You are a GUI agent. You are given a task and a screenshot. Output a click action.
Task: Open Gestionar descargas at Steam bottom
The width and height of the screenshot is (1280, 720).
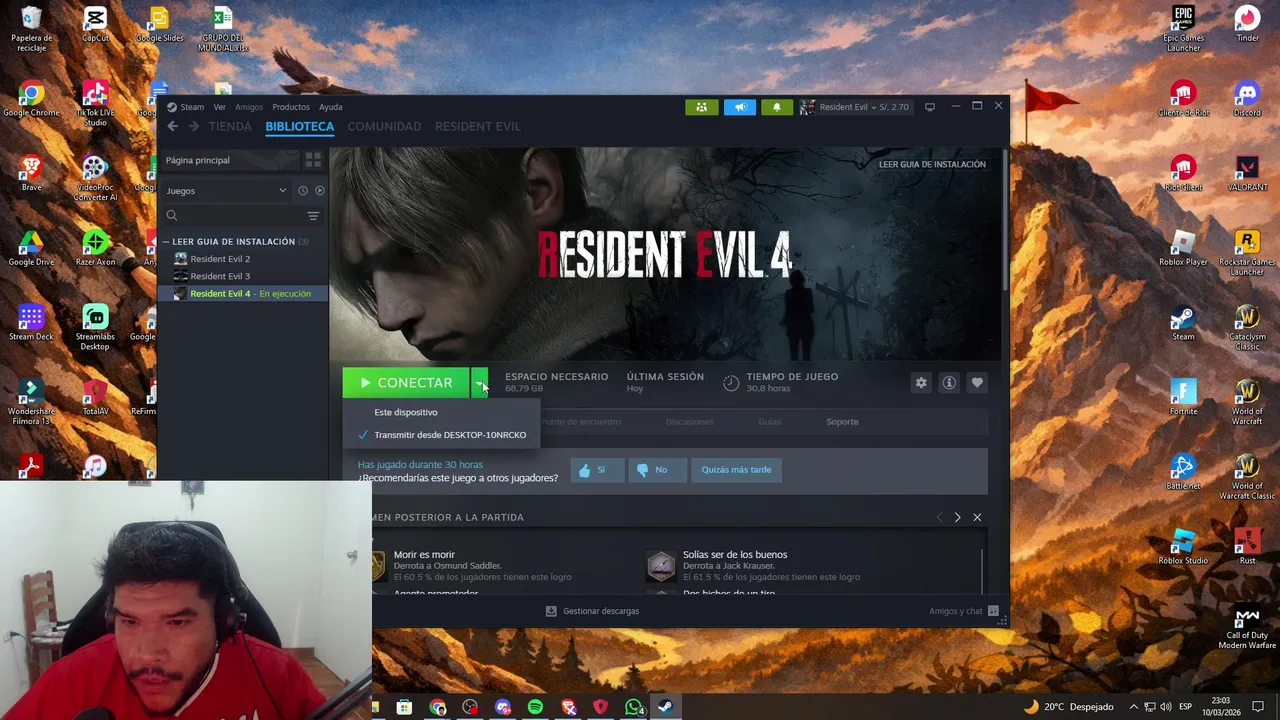click(592, 611)
